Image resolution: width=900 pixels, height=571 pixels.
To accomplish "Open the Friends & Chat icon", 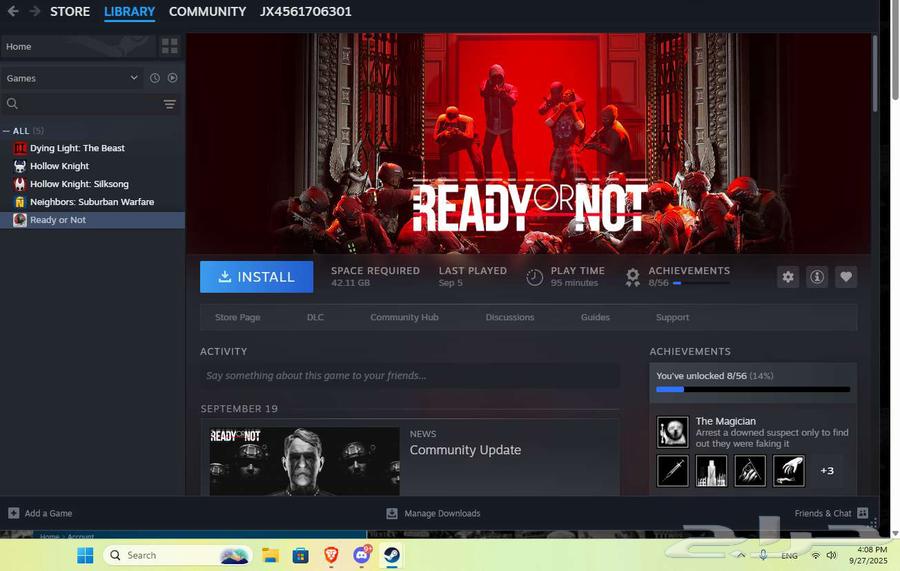I will click(x=862, y=512).
